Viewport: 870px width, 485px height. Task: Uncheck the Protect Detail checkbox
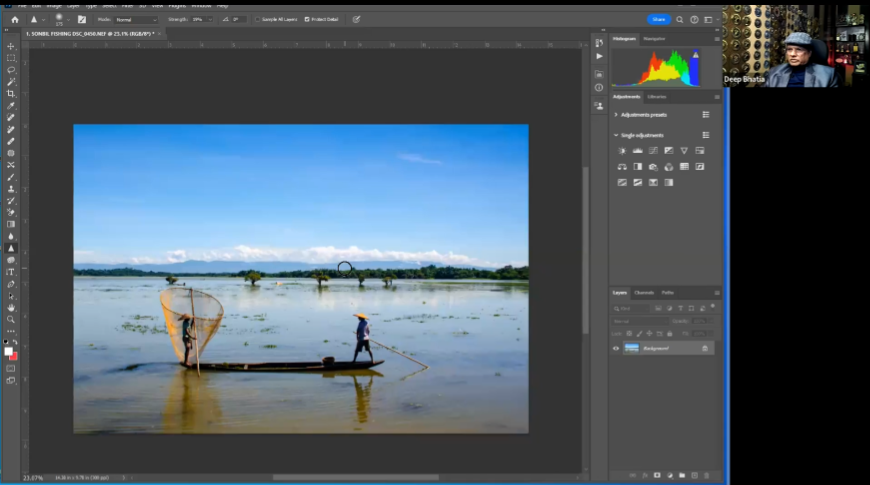(x=307, y=19)
